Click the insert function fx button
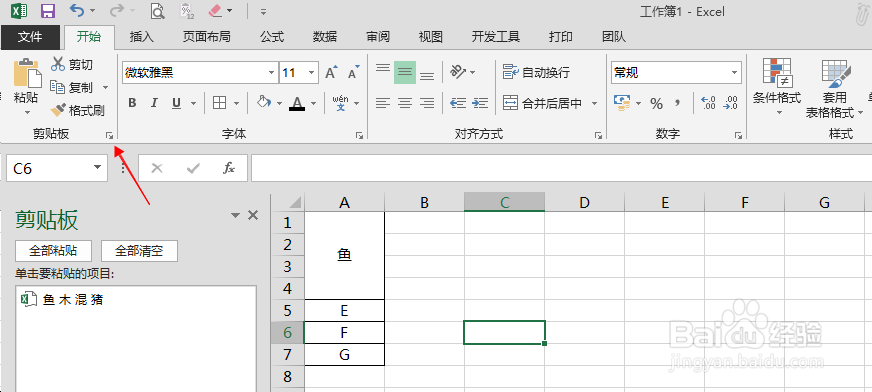 229,168
